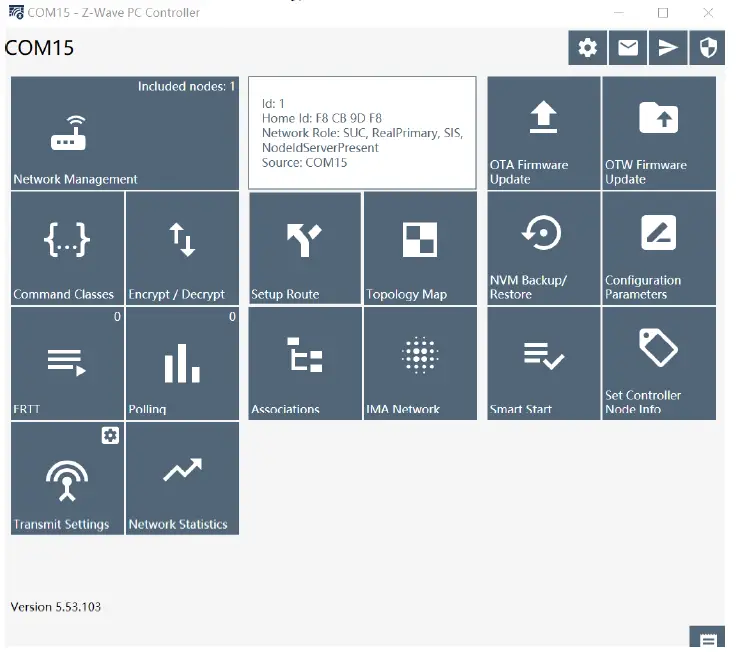Screen dimensions: 736x659
Task: Click the Z-Wave app icon in the title bar
Action: [16, 12]
